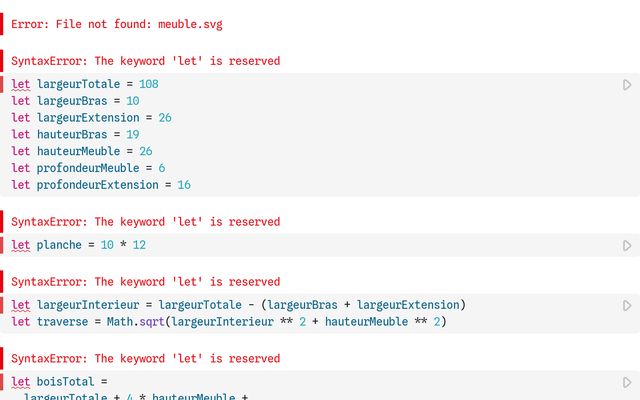Screen dimensions: 640x400
Task: Run the planche cell with play icon
Action: (x=627, y=246)
